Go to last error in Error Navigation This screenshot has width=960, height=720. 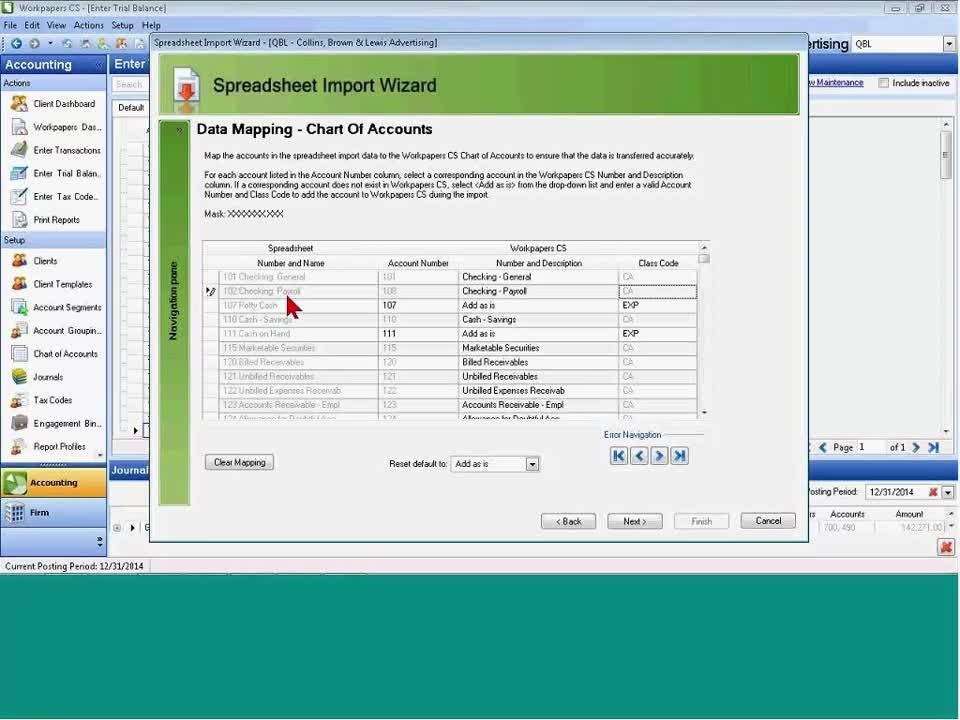click(x=680, y=456)
